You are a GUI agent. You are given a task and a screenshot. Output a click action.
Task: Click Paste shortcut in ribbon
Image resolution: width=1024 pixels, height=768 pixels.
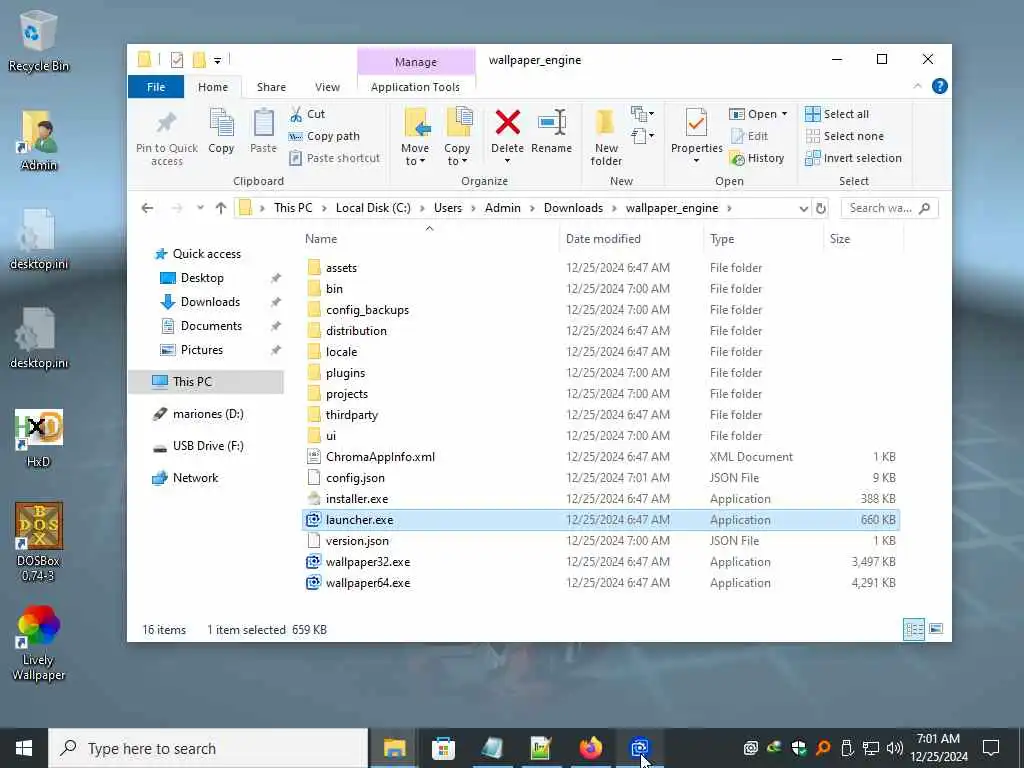pyautogui.click(x=334, y=158)
